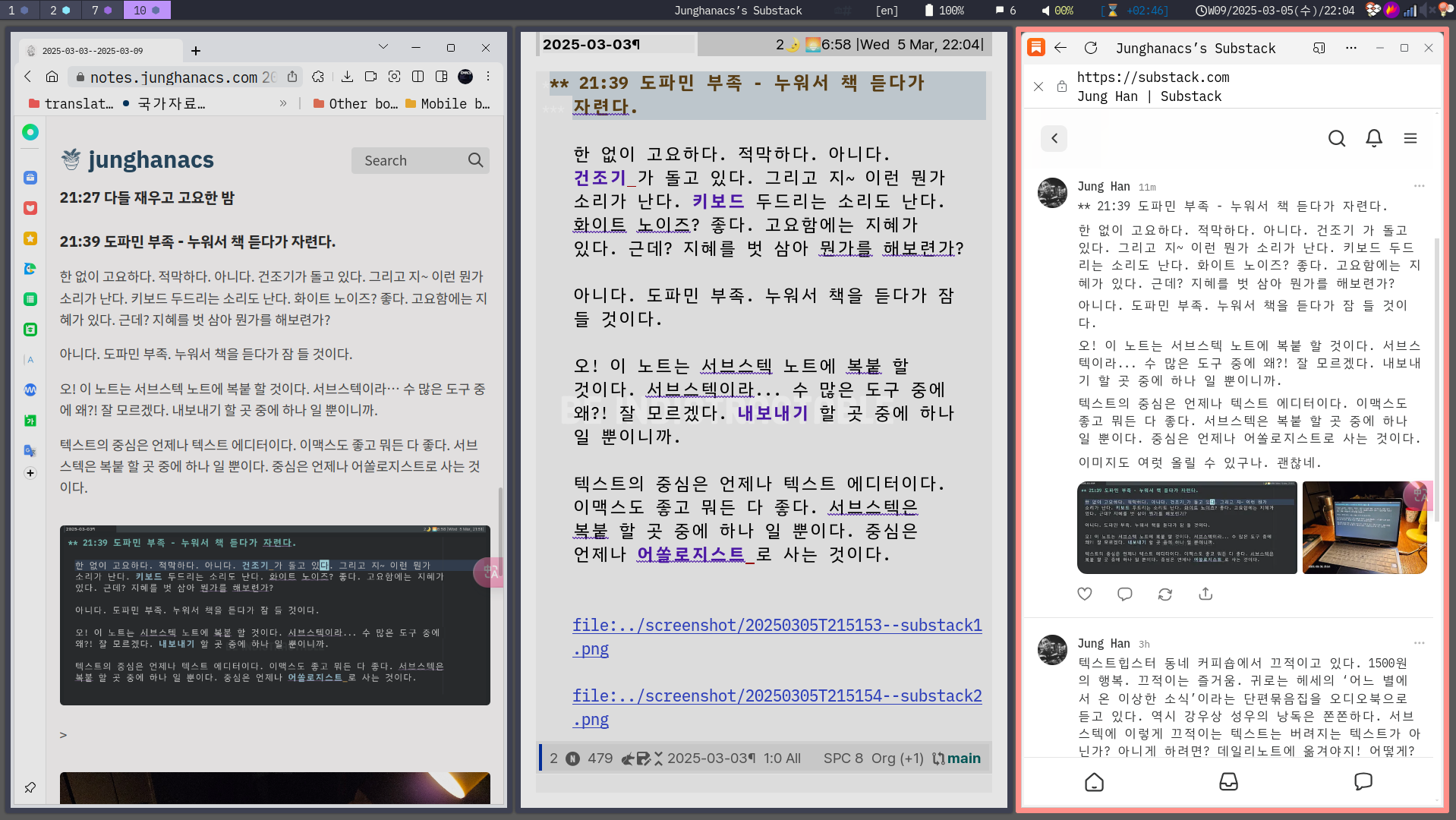This screenshot has width=1456, height=820.
Task: Toggle the browser side panel icon
Action: coord(442,77)
